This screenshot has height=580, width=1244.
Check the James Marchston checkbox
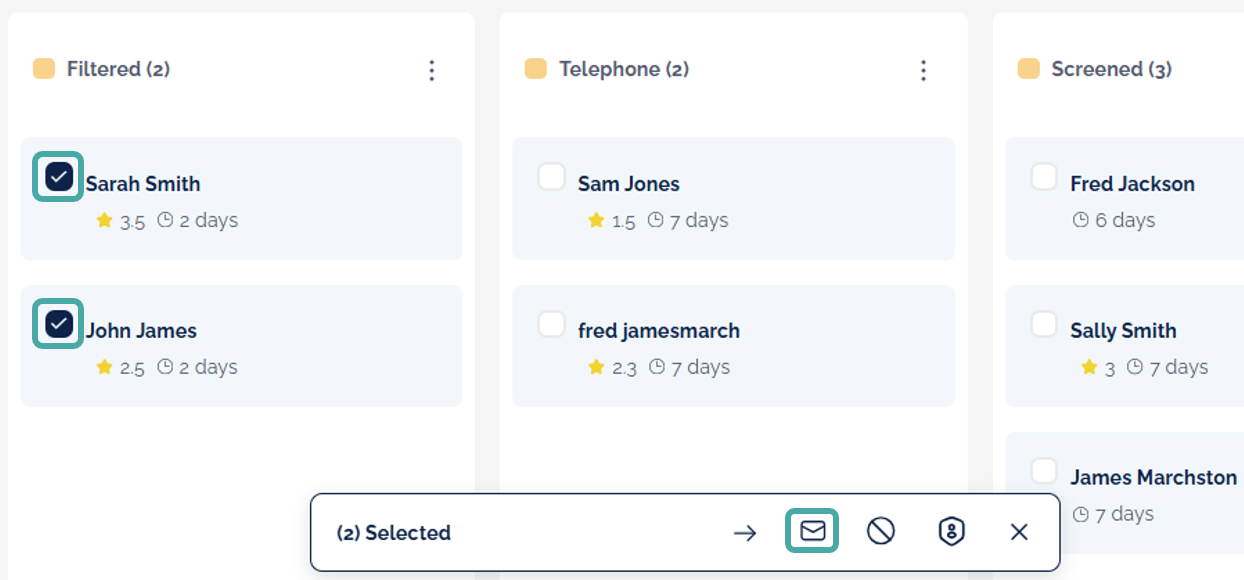pos(1043,471)
